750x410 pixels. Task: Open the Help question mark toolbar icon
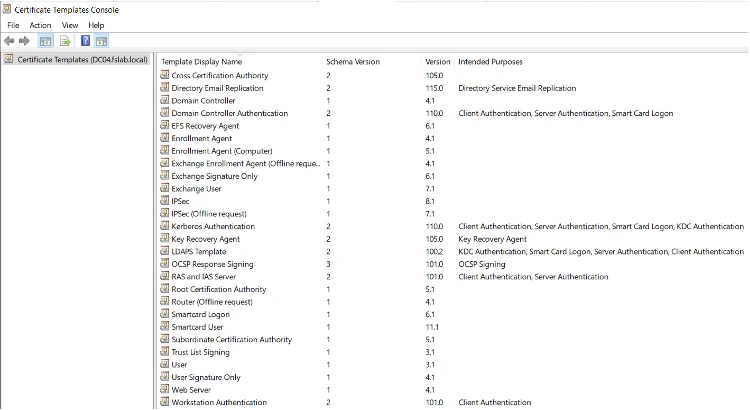[x=85, y=41]
